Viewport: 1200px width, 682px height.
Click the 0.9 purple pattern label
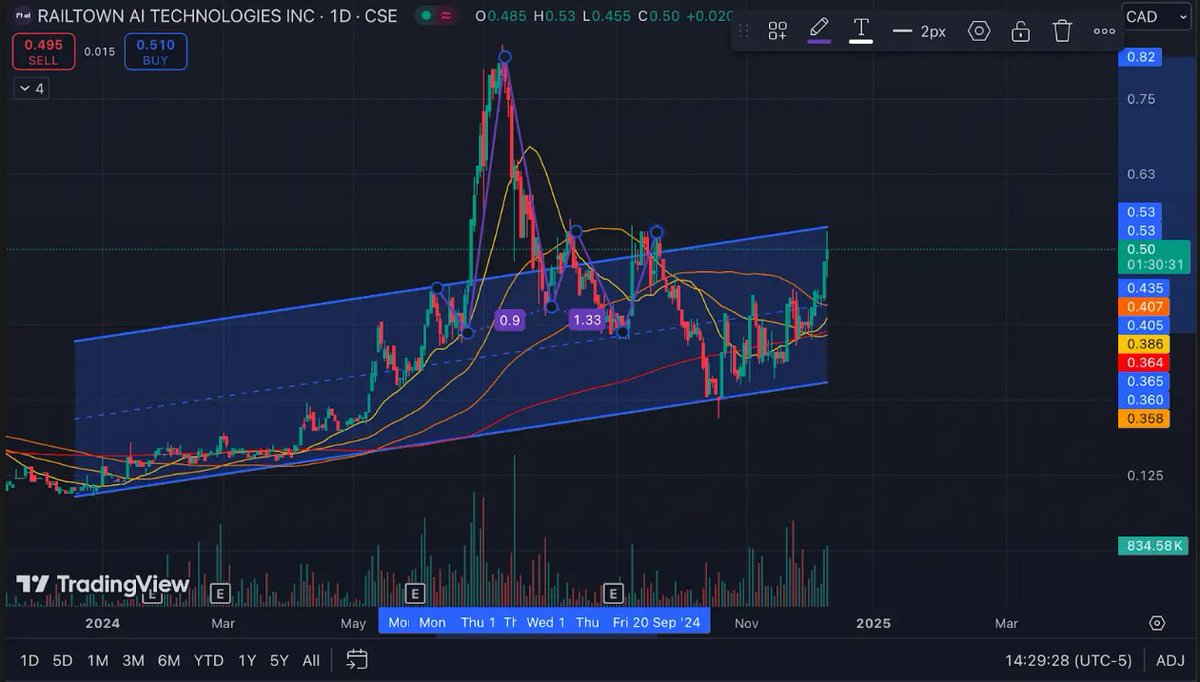pyautogui.click(x=510, y=320)
